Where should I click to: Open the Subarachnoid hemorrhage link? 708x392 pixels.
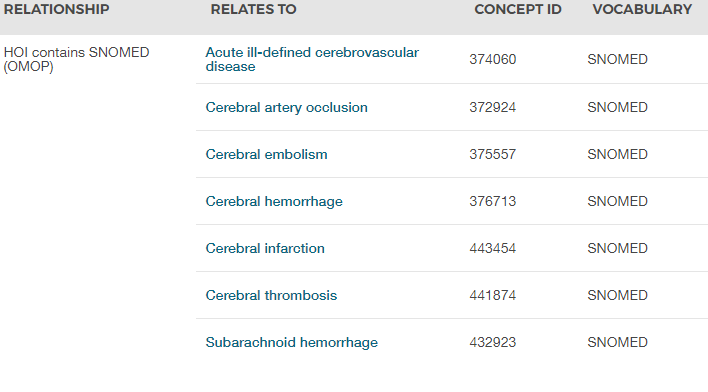coord(292,342)
